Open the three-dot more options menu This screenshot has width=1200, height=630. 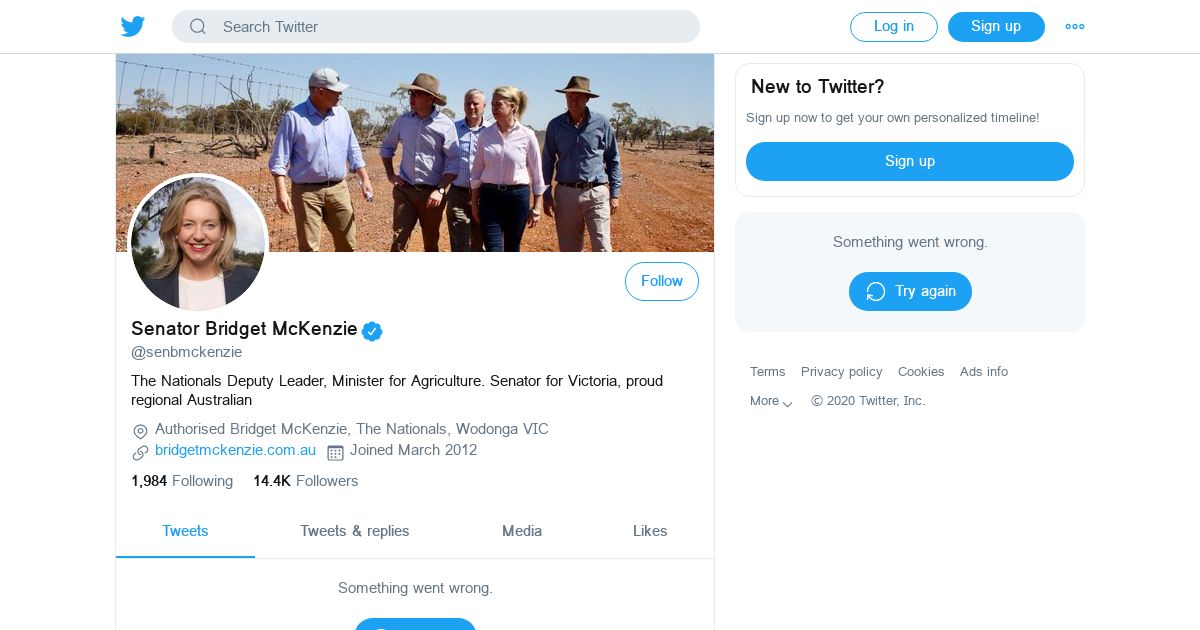point(1075,27)
